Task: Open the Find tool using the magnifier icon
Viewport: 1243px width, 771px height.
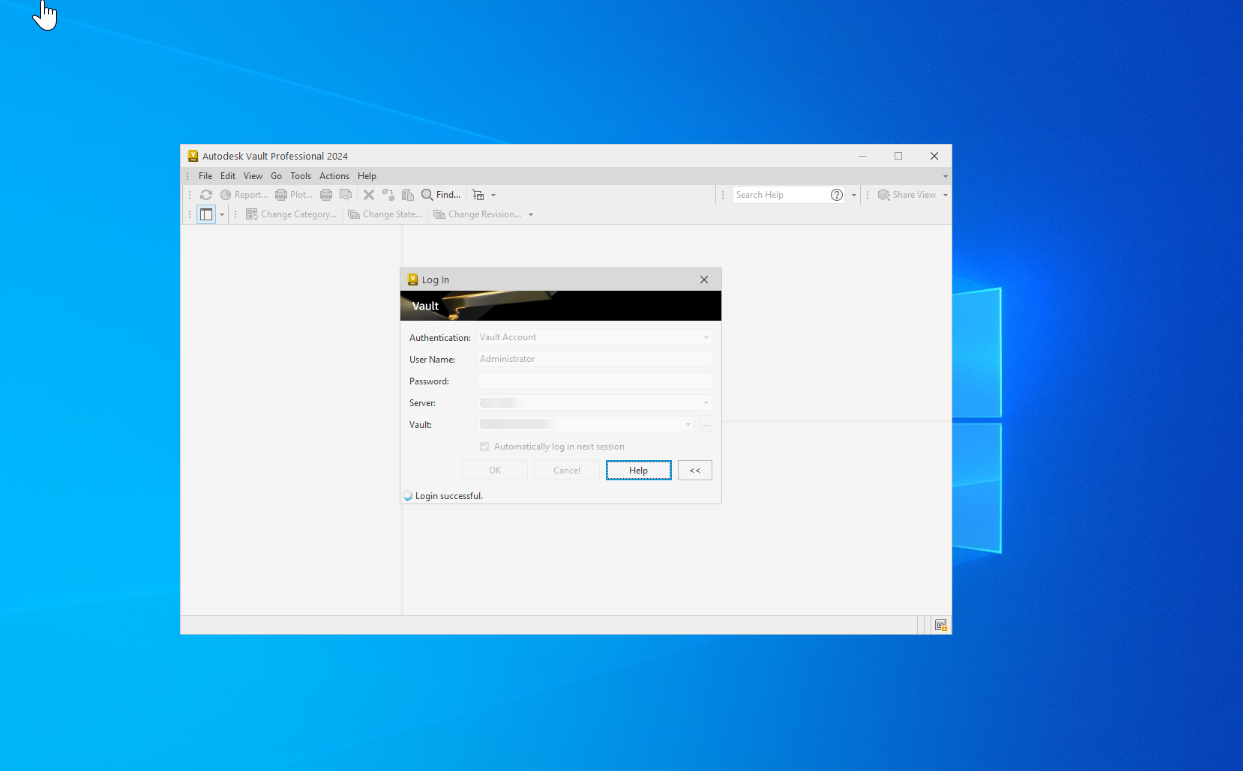Action: [429, 194]
